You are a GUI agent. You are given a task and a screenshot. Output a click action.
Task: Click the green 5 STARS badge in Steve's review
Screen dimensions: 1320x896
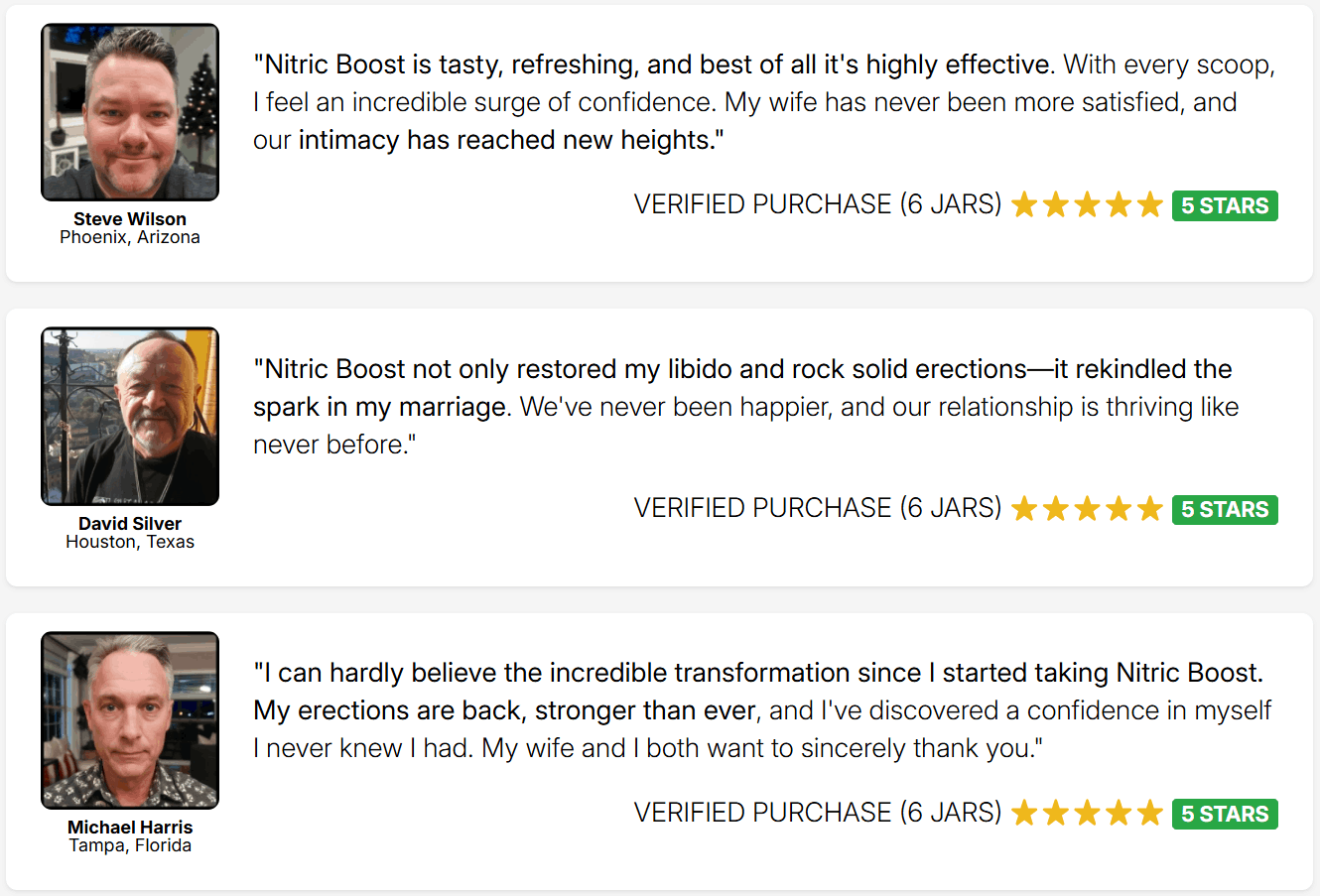[1225, 205]
